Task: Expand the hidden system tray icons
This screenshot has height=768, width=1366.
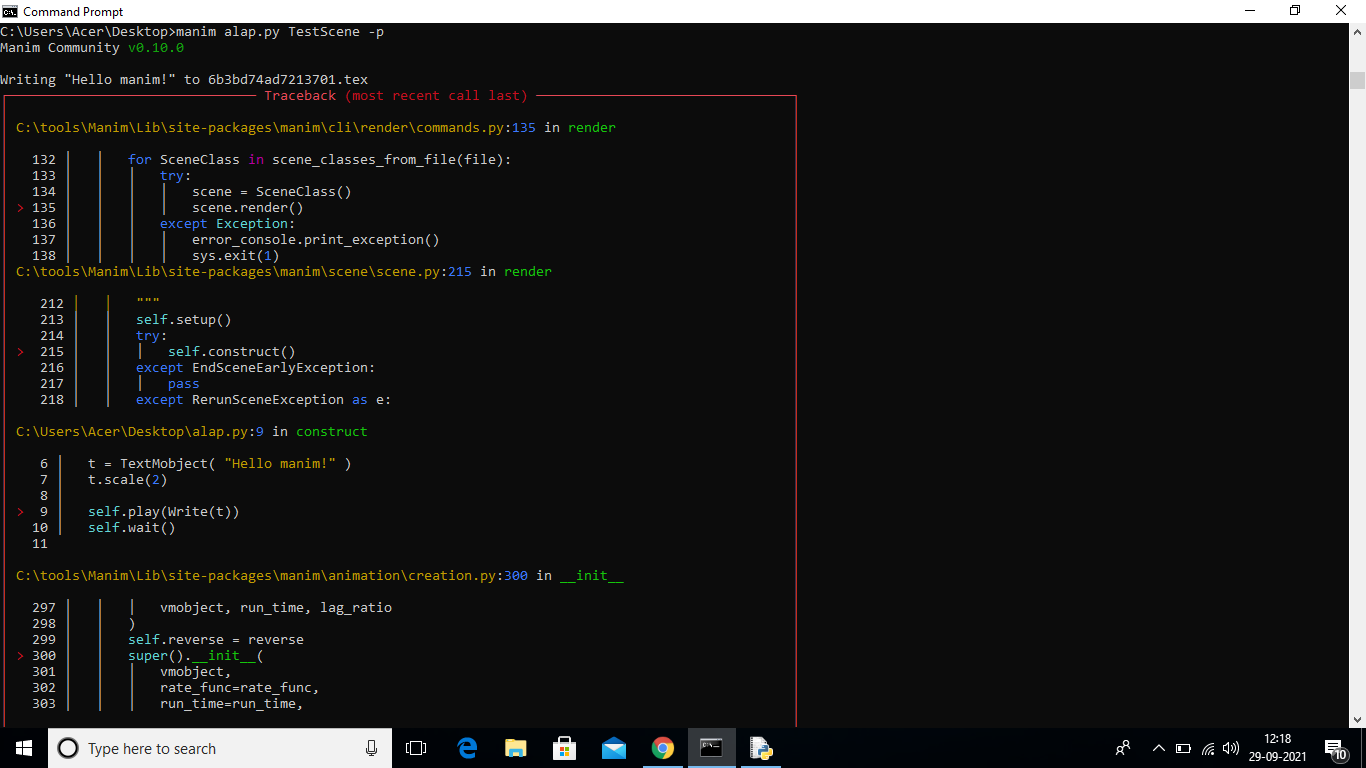Action: tap(1158, 748)
